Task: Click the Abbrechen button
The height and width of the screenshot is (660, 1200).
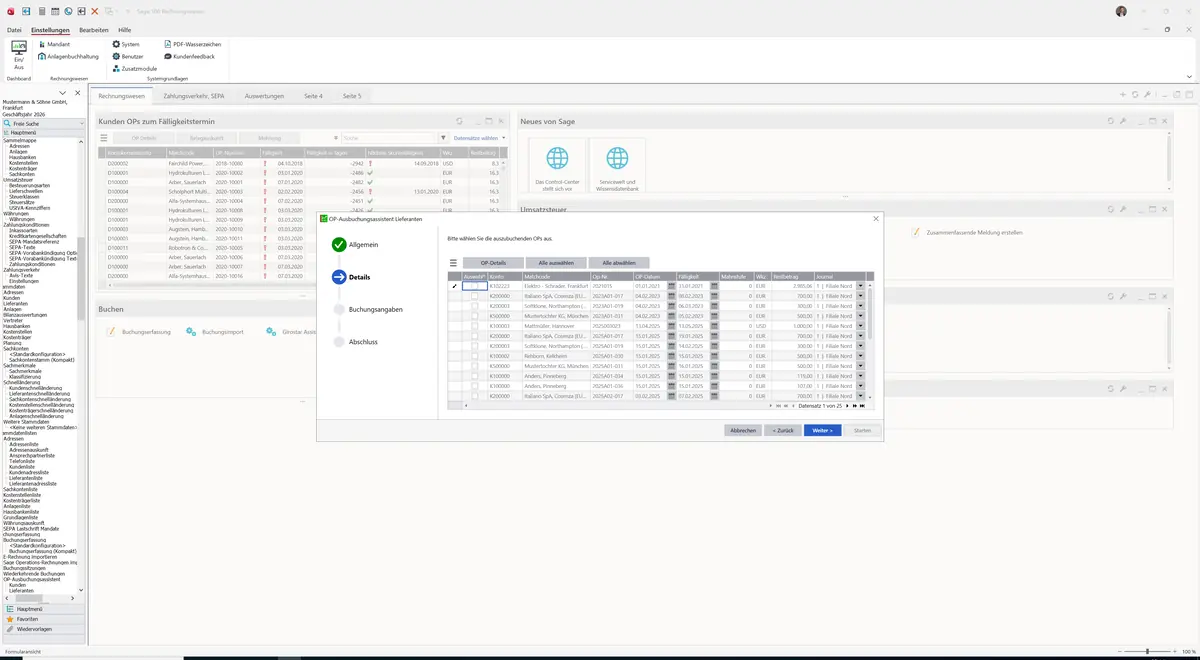Action: pyautogui.click(x=743, y=430)
